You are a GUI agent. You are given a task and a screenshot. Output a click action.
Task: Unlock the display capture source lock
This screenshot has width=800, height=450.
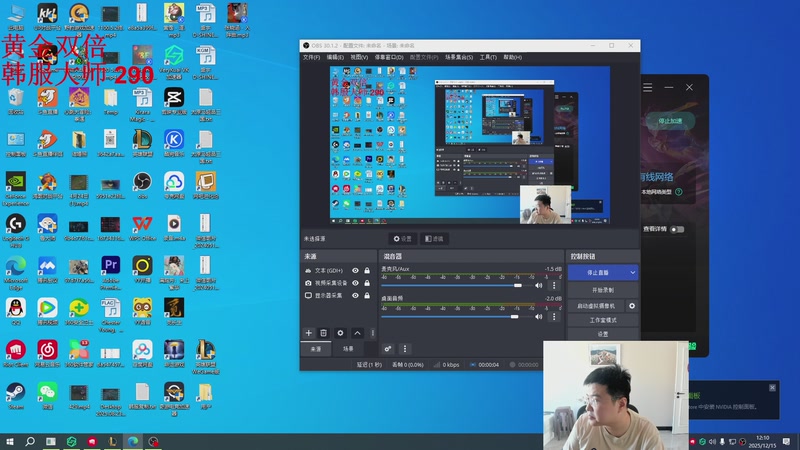pos(367,295)
